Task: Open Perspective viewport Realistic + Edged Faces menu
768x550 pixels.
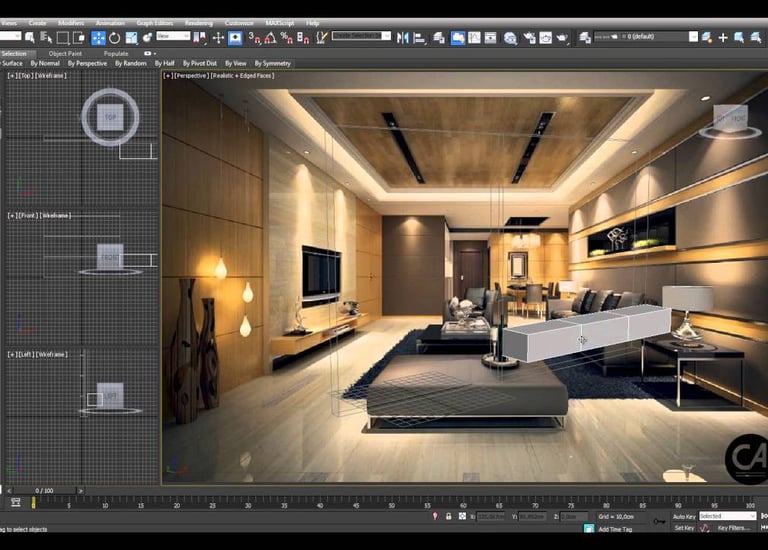Action: click(243, 75)
